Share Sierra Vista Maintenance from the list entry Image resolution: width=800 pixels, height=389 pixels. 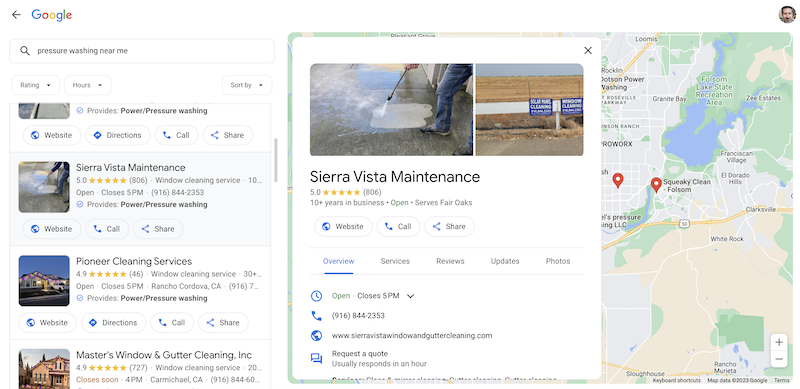(x=158, y=229)
